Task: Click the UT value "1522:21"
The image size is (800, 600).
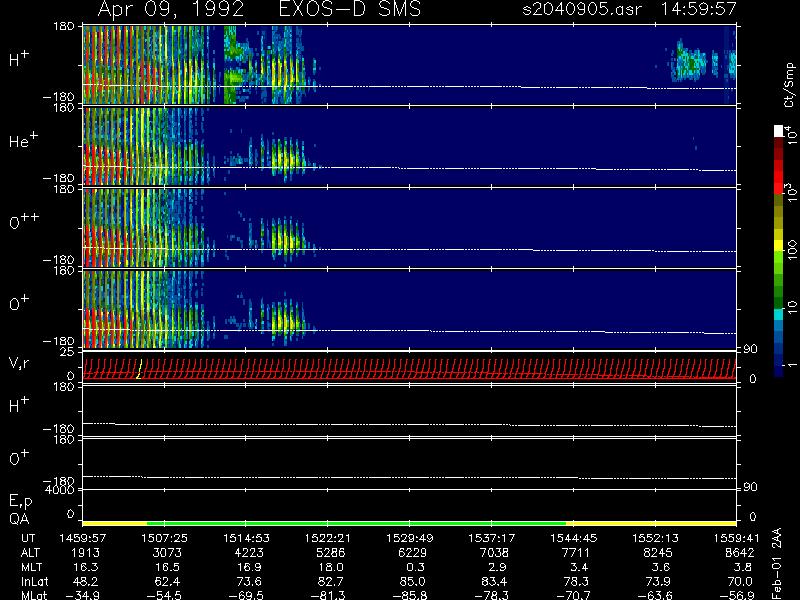Action: [328, 538]
